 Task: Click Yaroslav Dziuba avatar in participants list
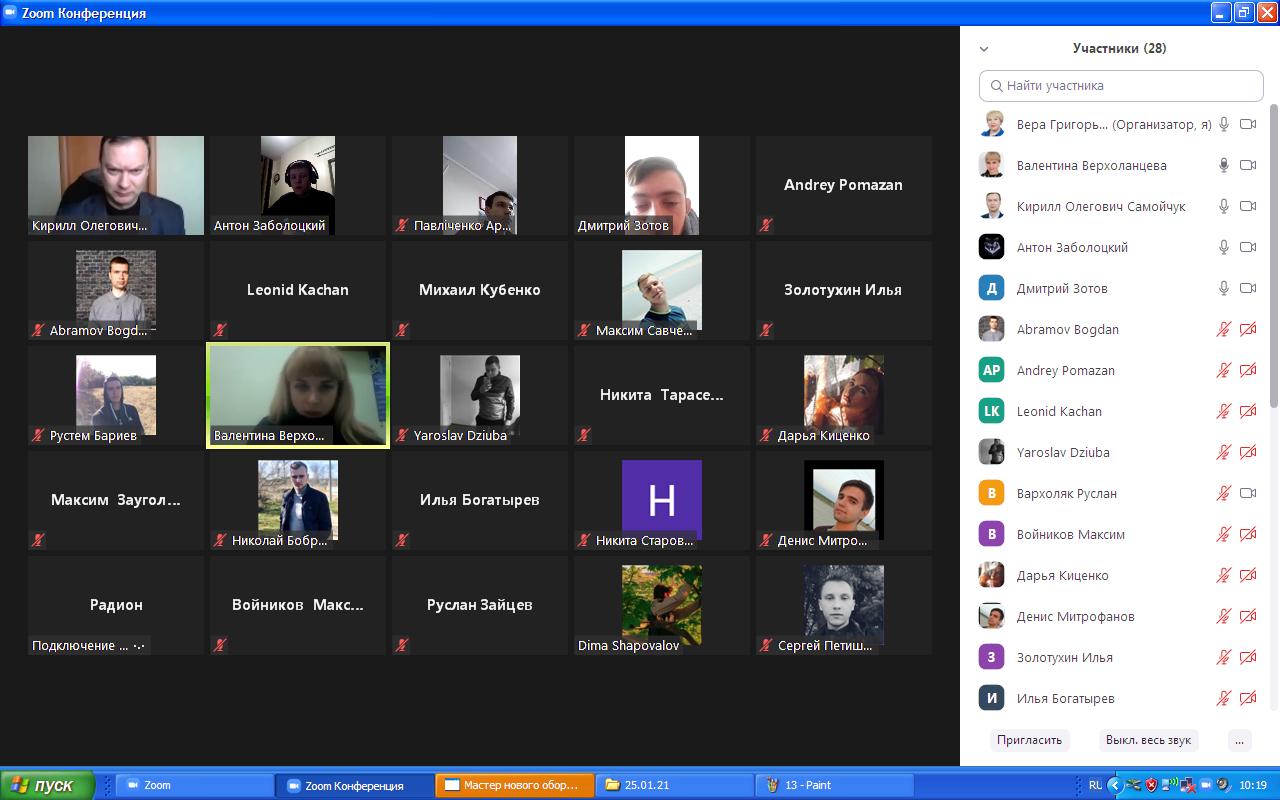coord(992,452)
